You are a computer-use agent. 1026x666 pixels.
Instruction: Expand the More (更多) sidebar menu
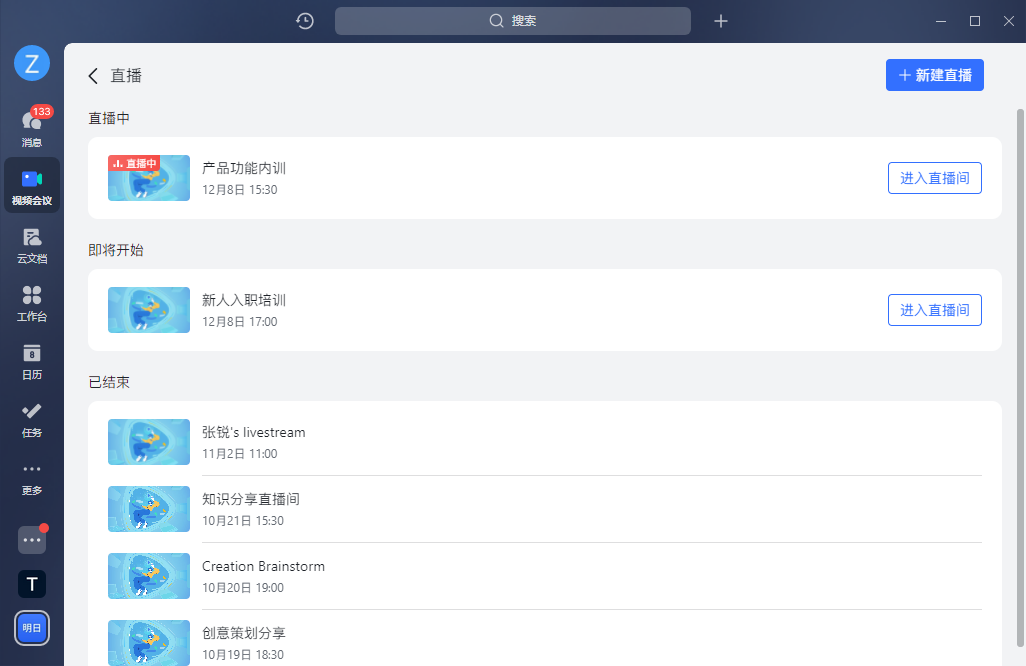32,476
